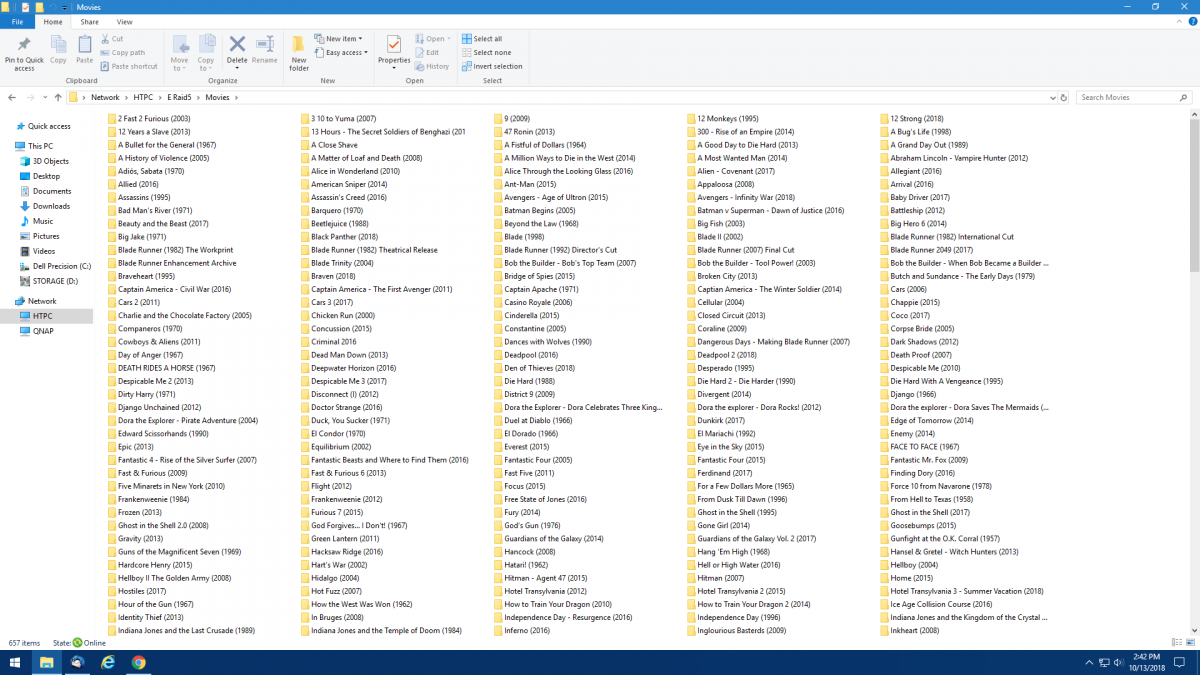Click Invert selection in the ribbon
Viewport: 1200px width, 675px height.
(496, 66)
